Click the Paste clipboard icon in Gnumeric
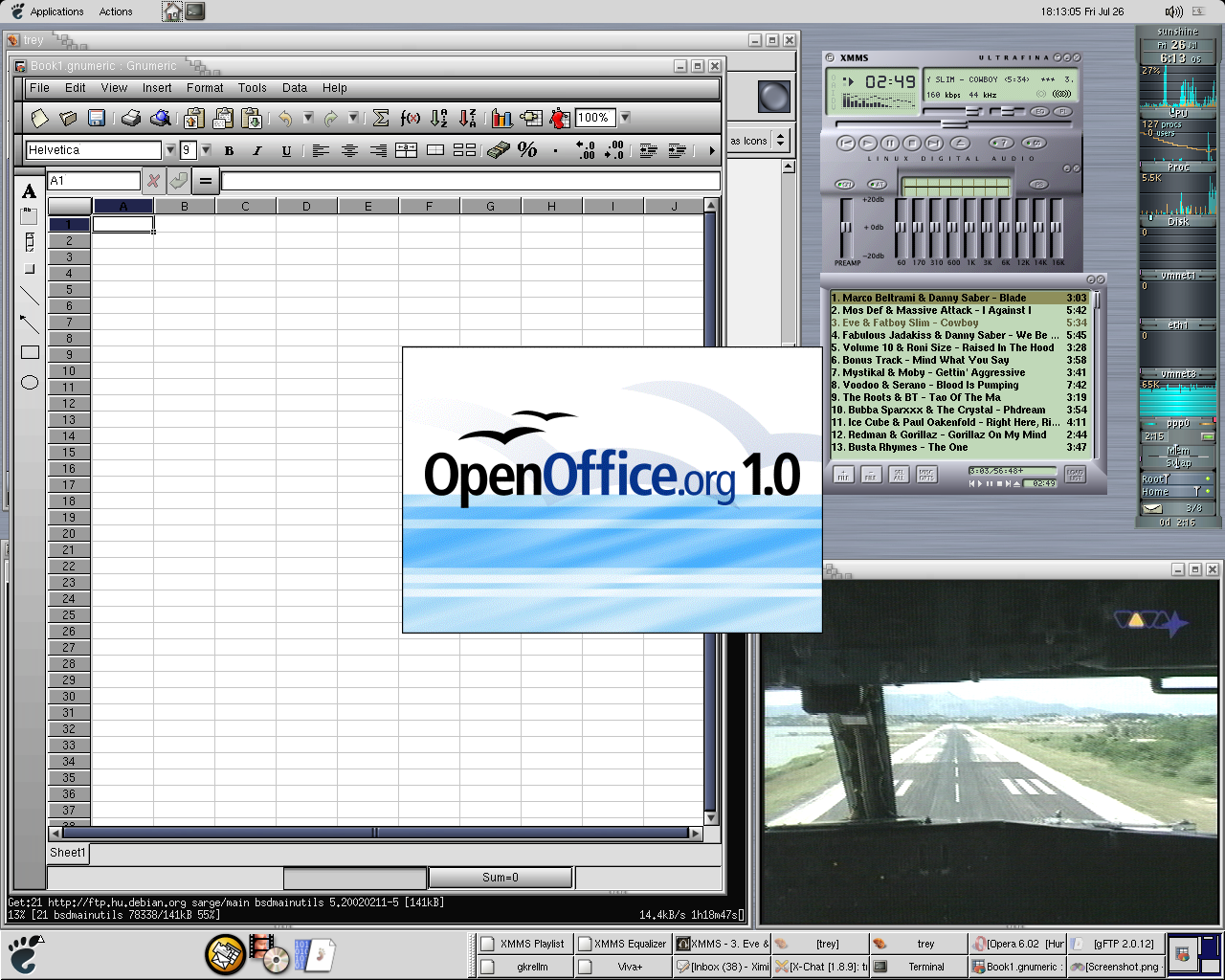 point(252,118)
